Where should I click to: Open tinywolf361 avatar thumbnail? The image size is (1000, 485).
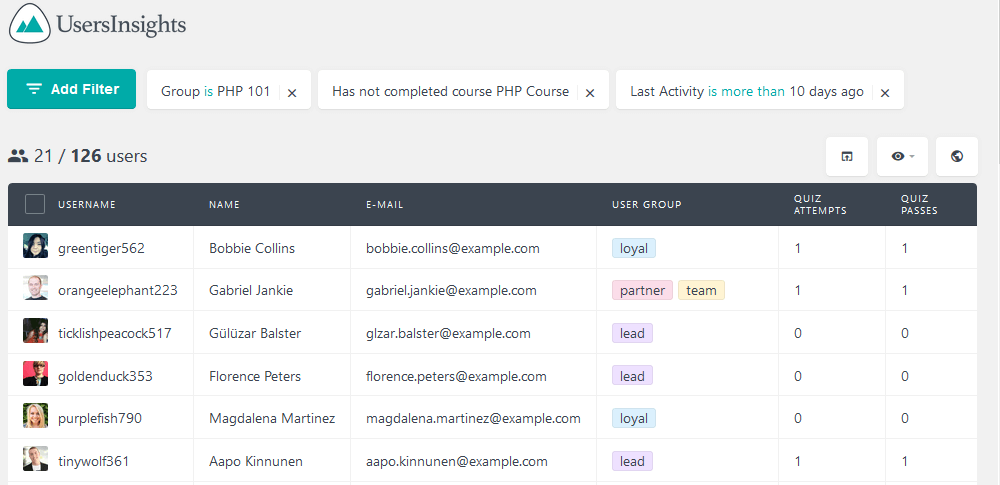(35, 459)
